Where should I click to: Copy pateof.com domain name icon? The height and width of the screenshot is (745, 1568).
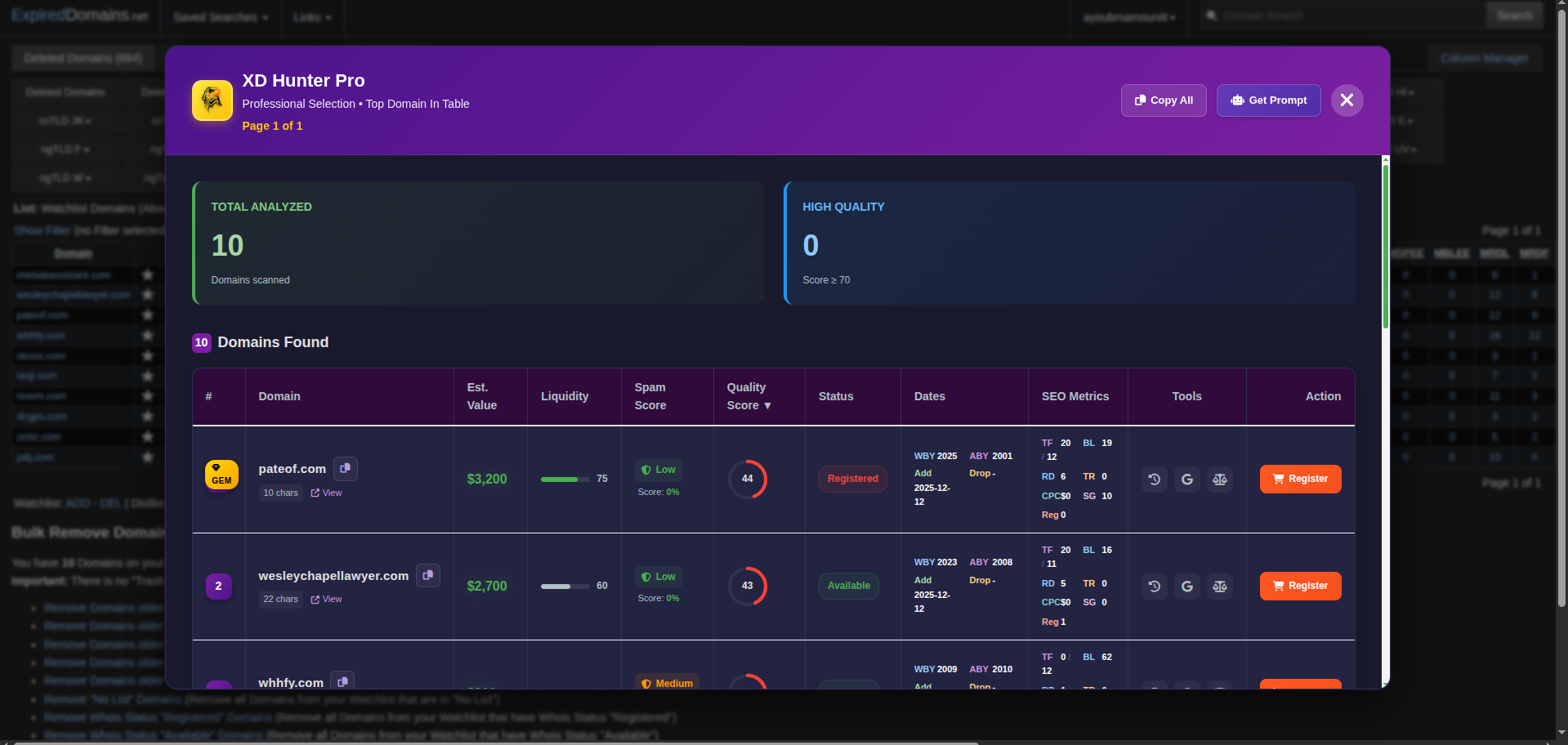click(345, 468)
